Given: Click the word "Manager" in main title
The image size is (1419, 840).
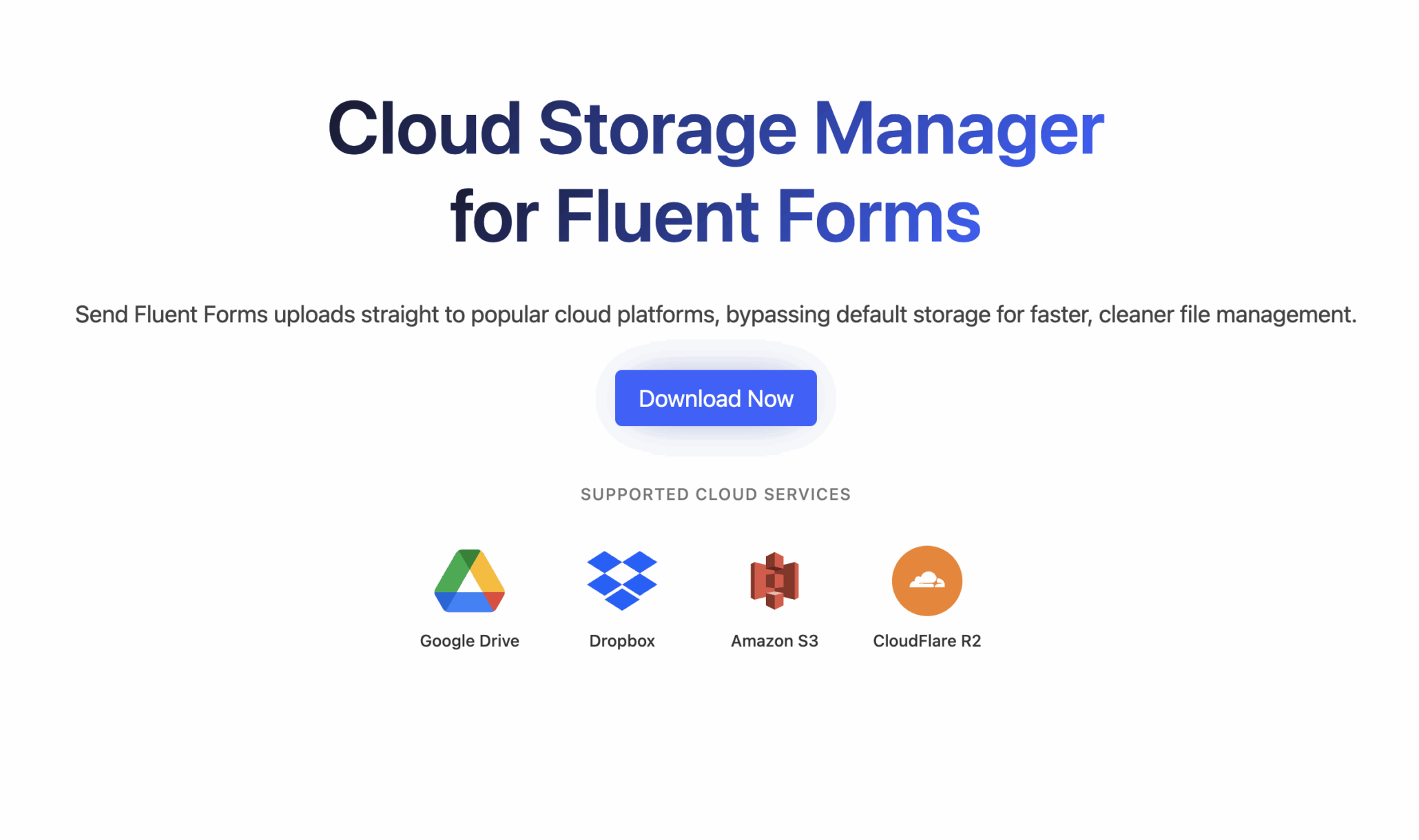Looking at the screenshot, I should [x=958, y=129].
